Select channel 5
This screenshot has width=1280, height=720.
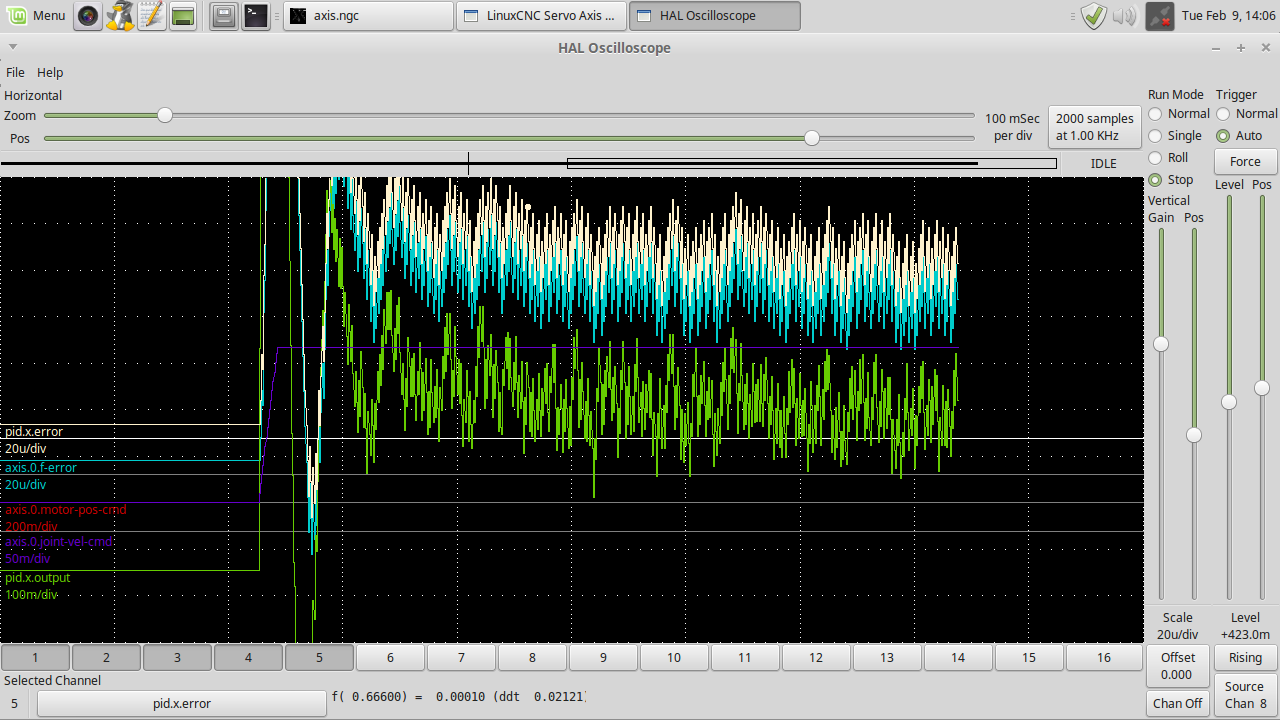[319, 657]
